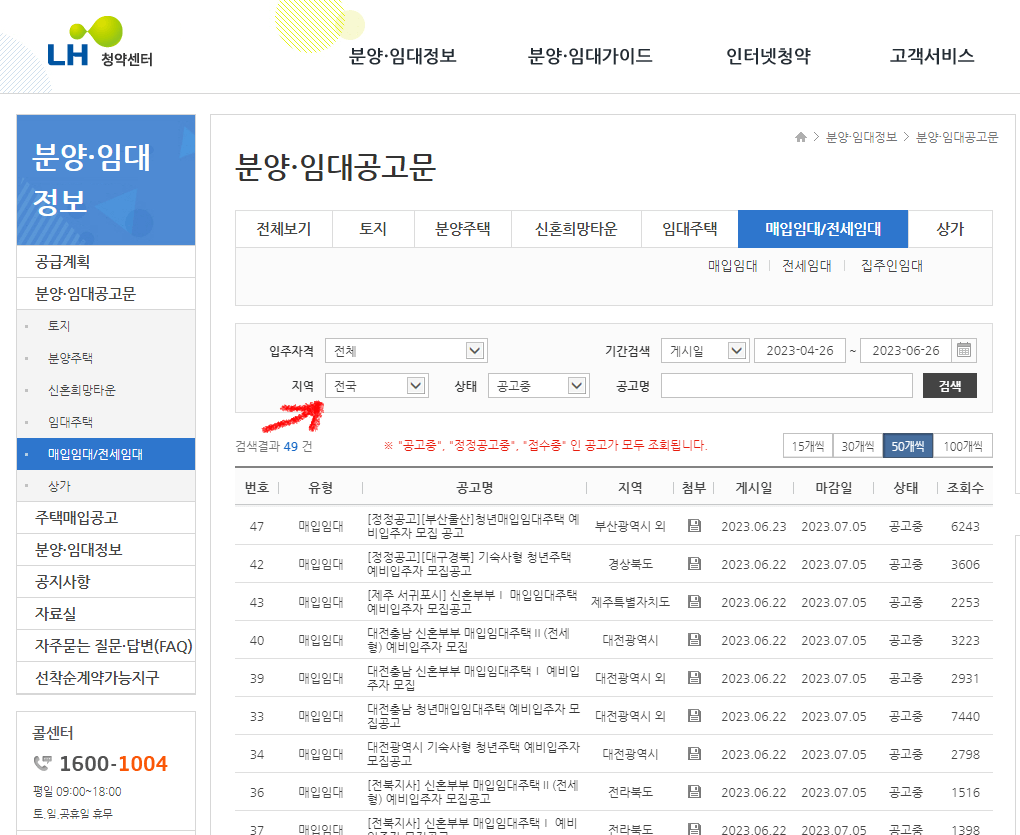Viewport: 1020px width, 835px height.
Task: Open the 상태 dropdown showing 공고중
Action: click(x=538, y=384)
